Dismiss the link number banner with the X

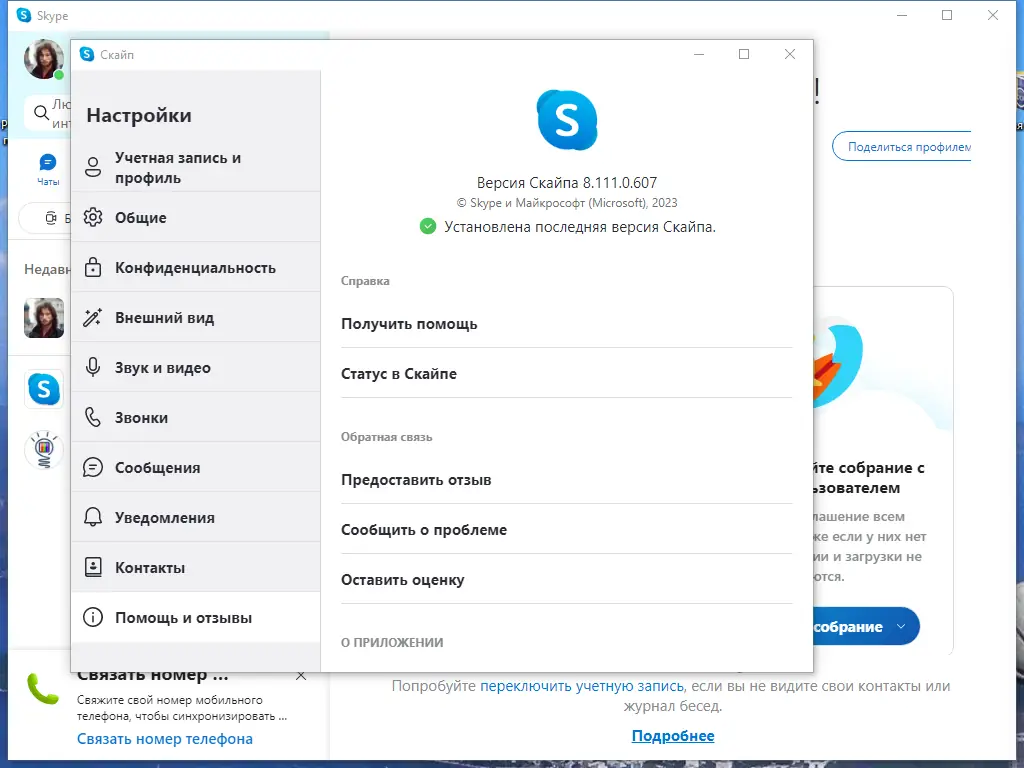301,676
